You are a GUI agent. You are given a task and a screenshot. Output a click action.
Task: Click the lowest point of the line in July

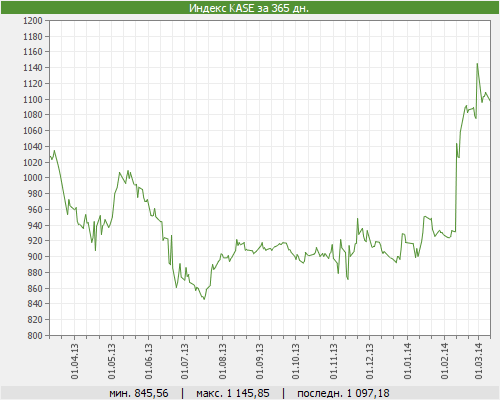coord(204,299)
